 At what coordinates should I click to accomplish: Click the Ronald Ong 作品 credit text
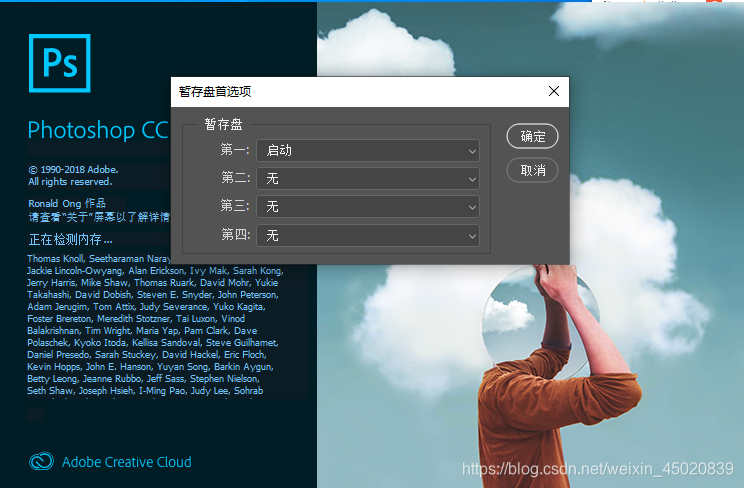point(67,204)
